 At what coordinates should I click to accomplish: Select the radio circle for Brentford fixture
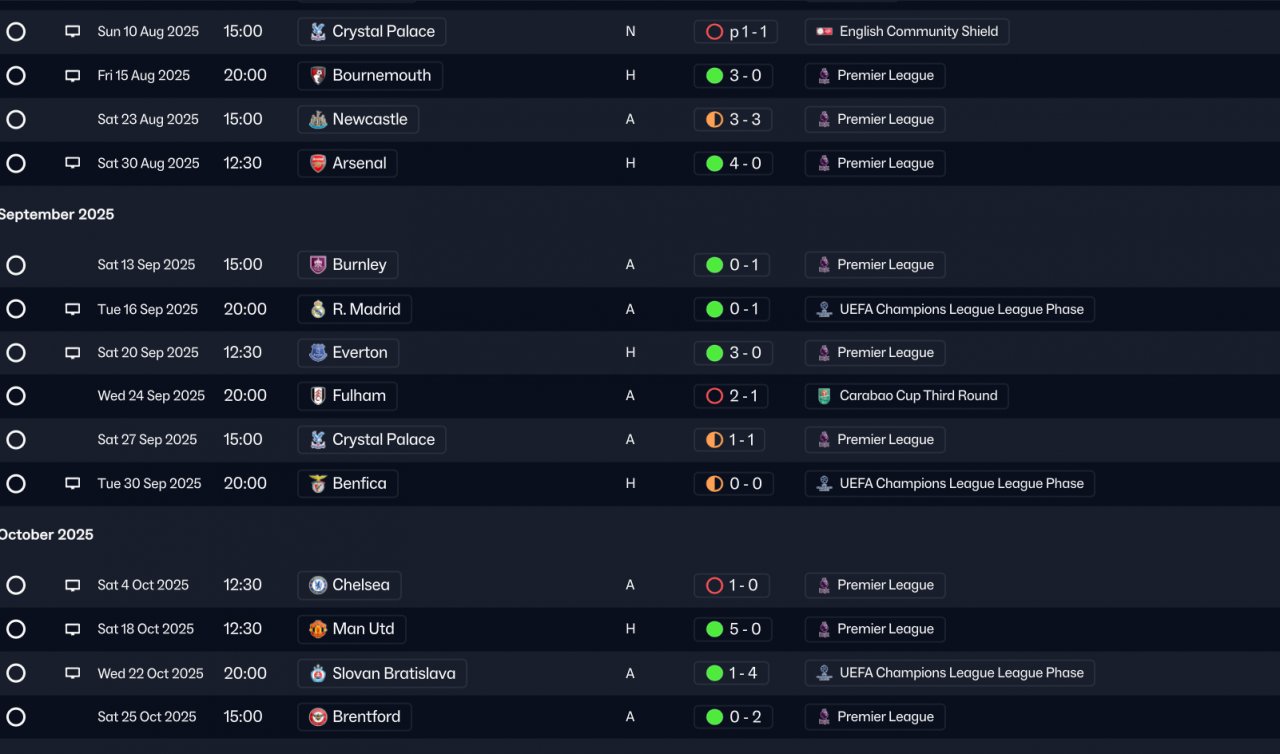pyautogui.click(x=16, y=717)
